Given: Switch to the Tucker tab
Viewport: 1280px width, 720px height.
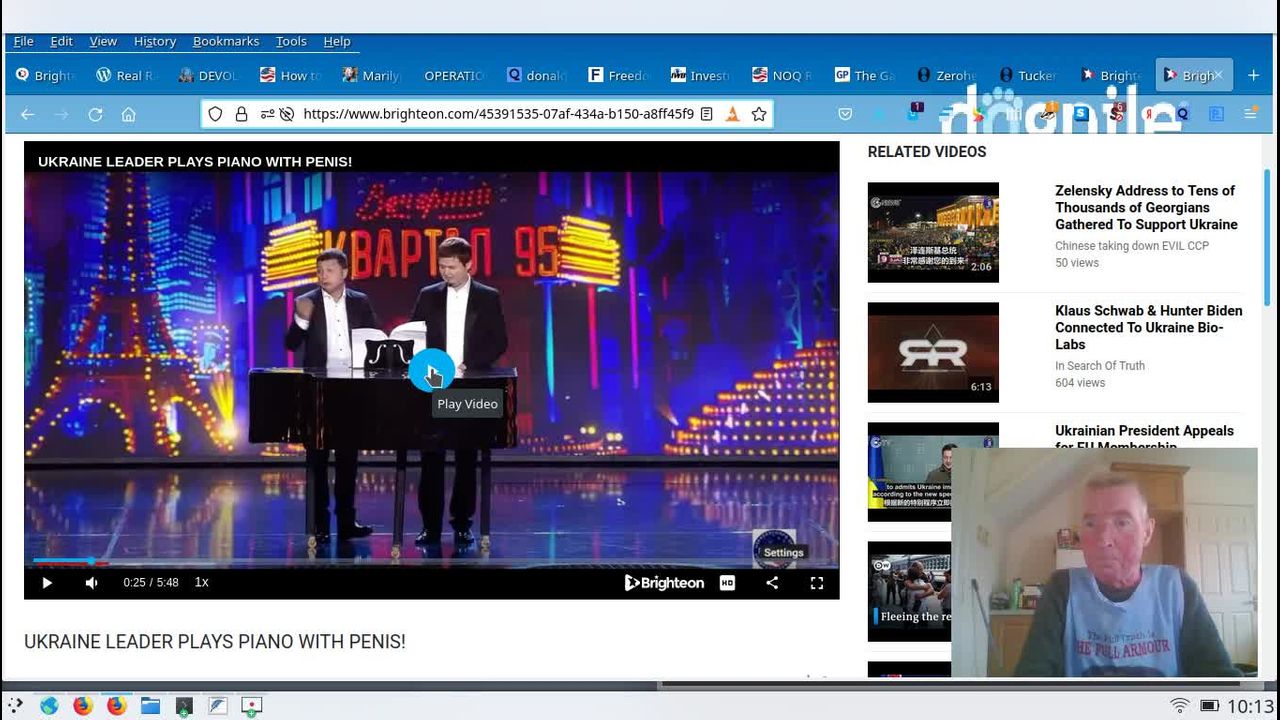Looking at the screenshot, I should (1028, 75).
